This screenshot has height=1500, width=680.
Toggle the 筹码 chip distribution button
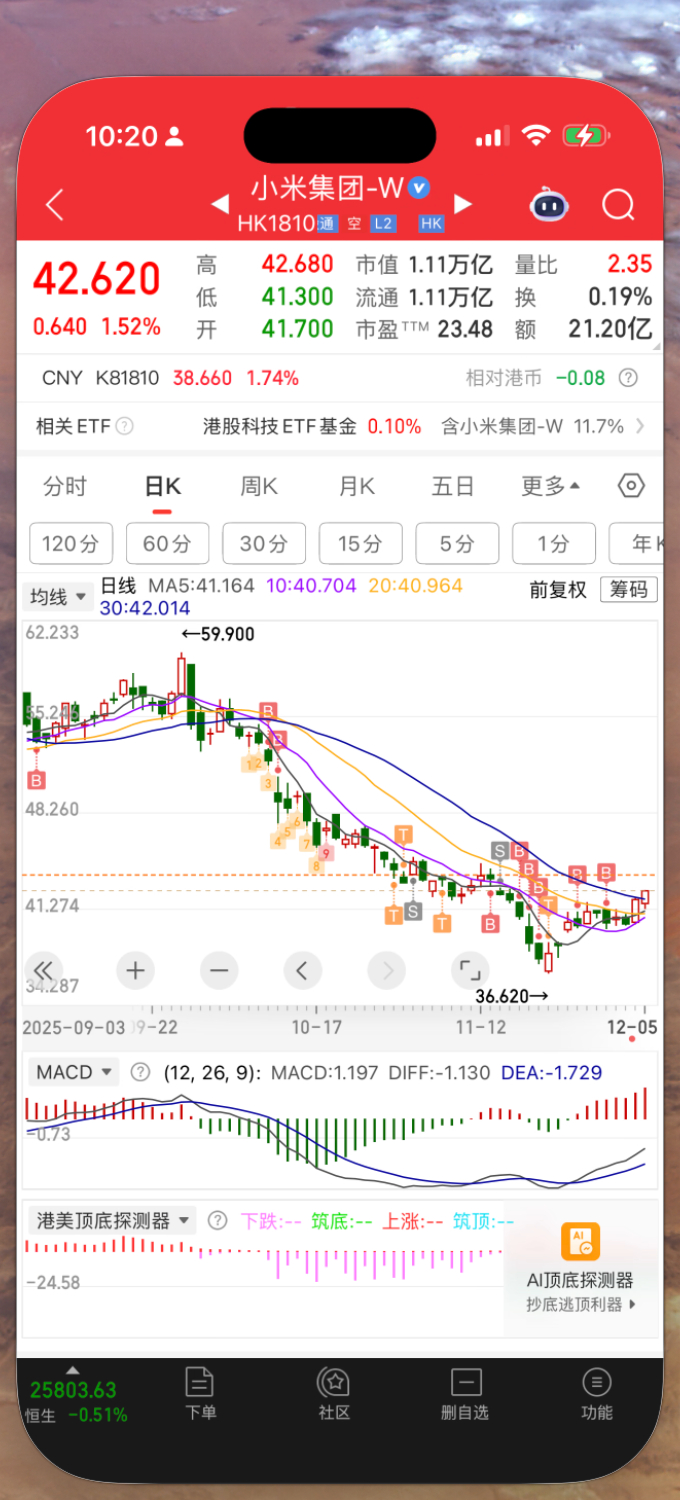[629, 590]
